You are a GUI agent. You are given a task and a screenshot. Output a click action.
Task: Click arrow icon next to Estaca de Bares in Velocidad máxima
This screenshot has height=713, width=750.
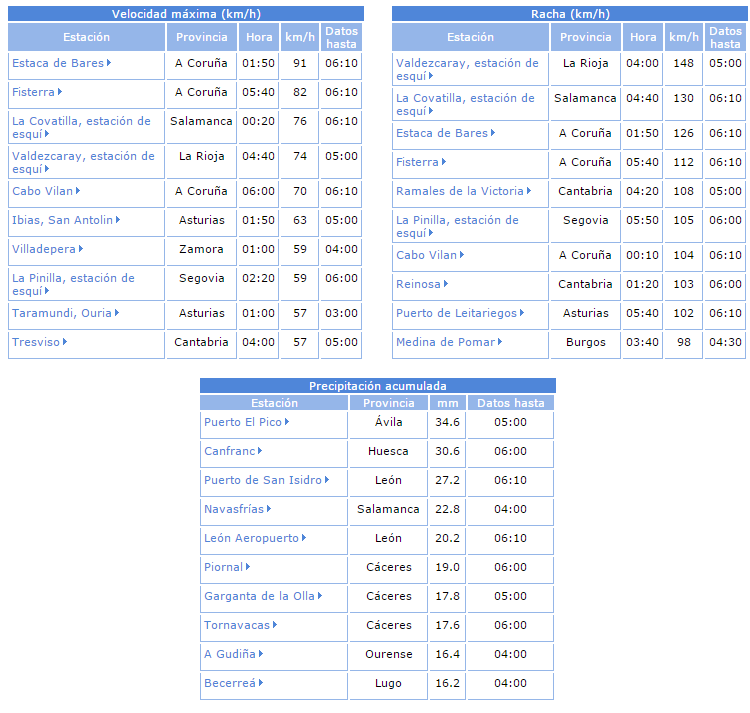click(109, 63)
